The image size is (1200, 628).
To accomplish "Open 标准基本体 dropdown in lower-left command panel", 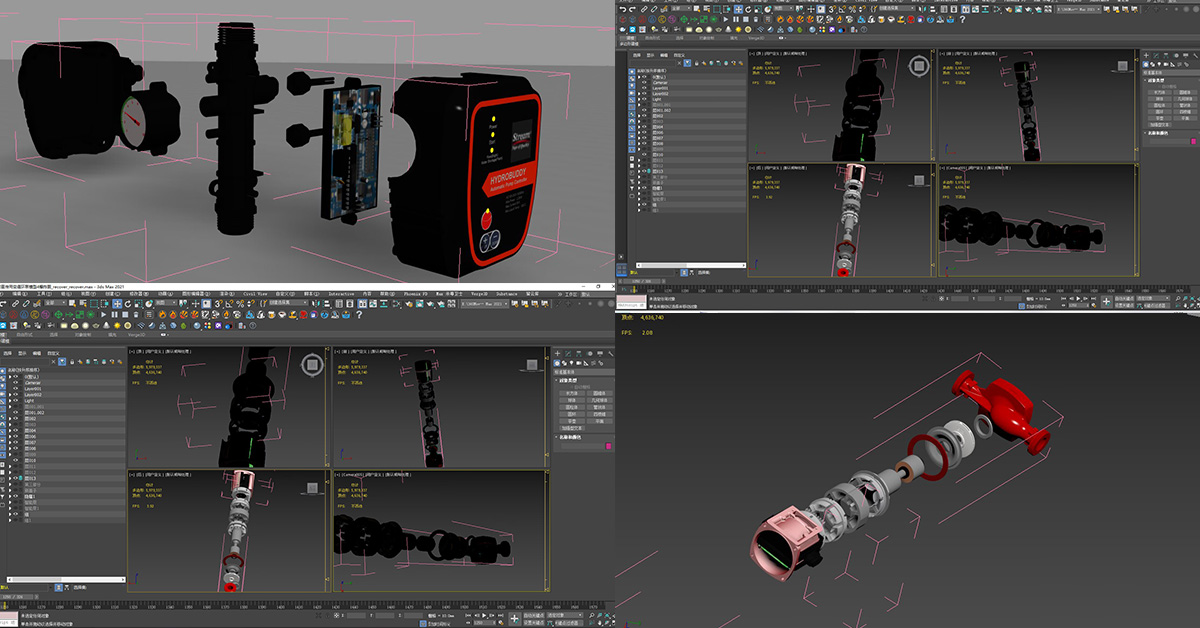I will (584, 372).
